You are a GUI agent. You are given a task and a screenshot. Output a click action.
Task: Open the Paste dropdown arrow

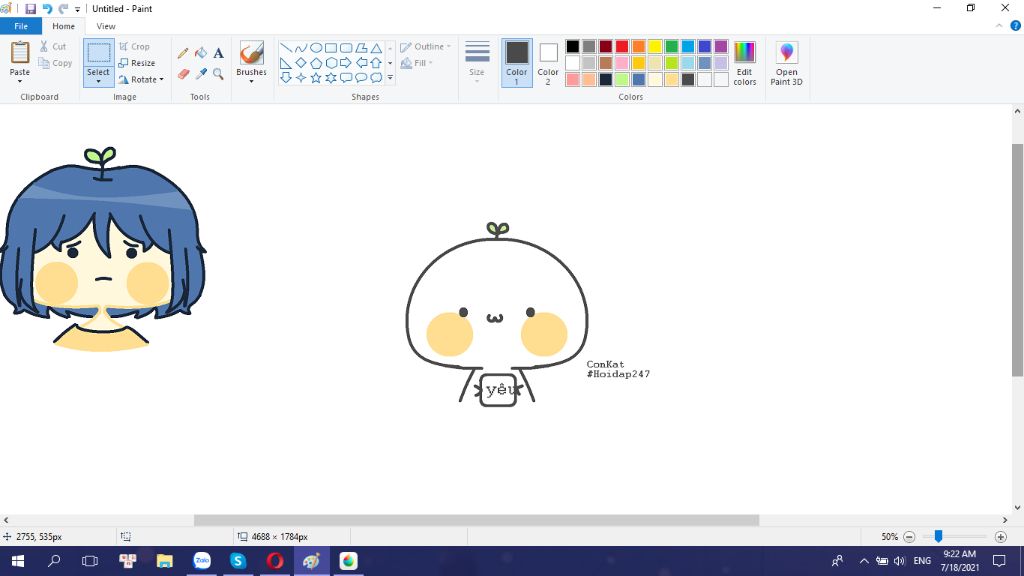[20, 81]
